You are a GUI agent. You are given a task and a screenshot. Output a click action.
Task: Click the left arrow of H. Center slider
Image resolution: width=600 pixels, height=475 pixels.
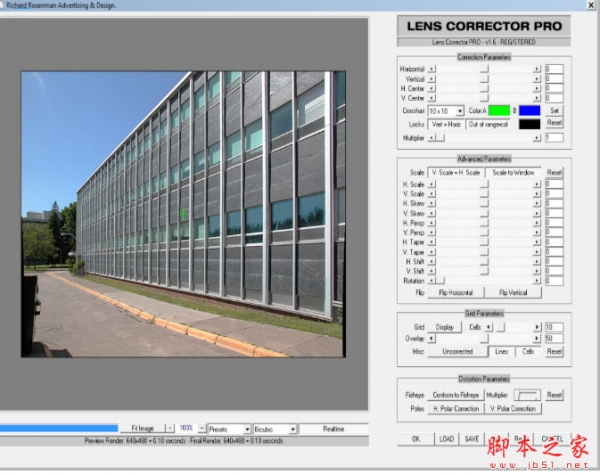click(432, 88)
